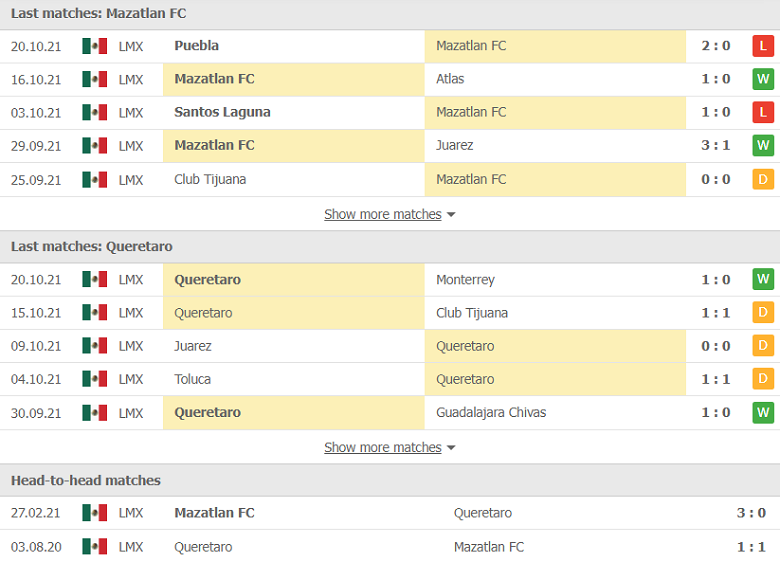
Task: Click red L badge for Santos Laguna match
Action: tap(763, 112)
